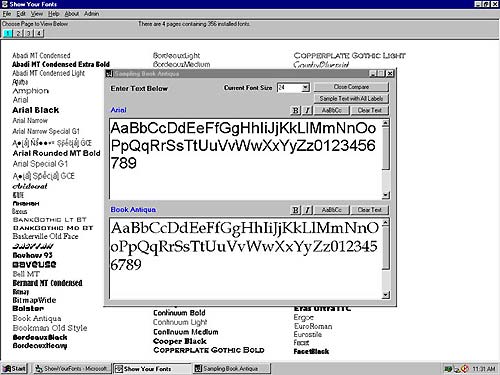Select the Arial Rounded MT Bold font
The height and width of the screenshot is (375, 500).
(x=56, y=153)
